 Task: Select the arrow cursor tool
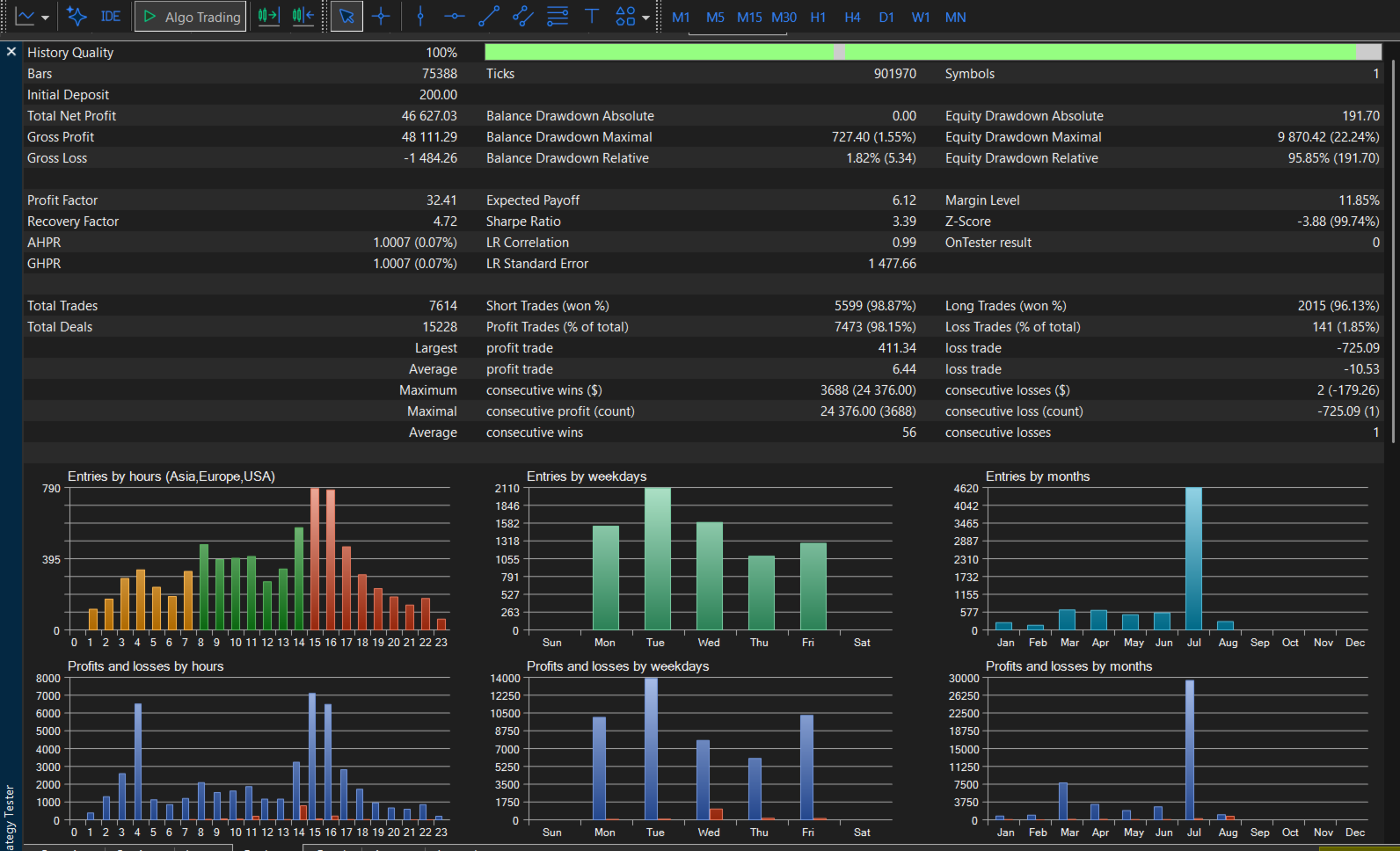347,17
